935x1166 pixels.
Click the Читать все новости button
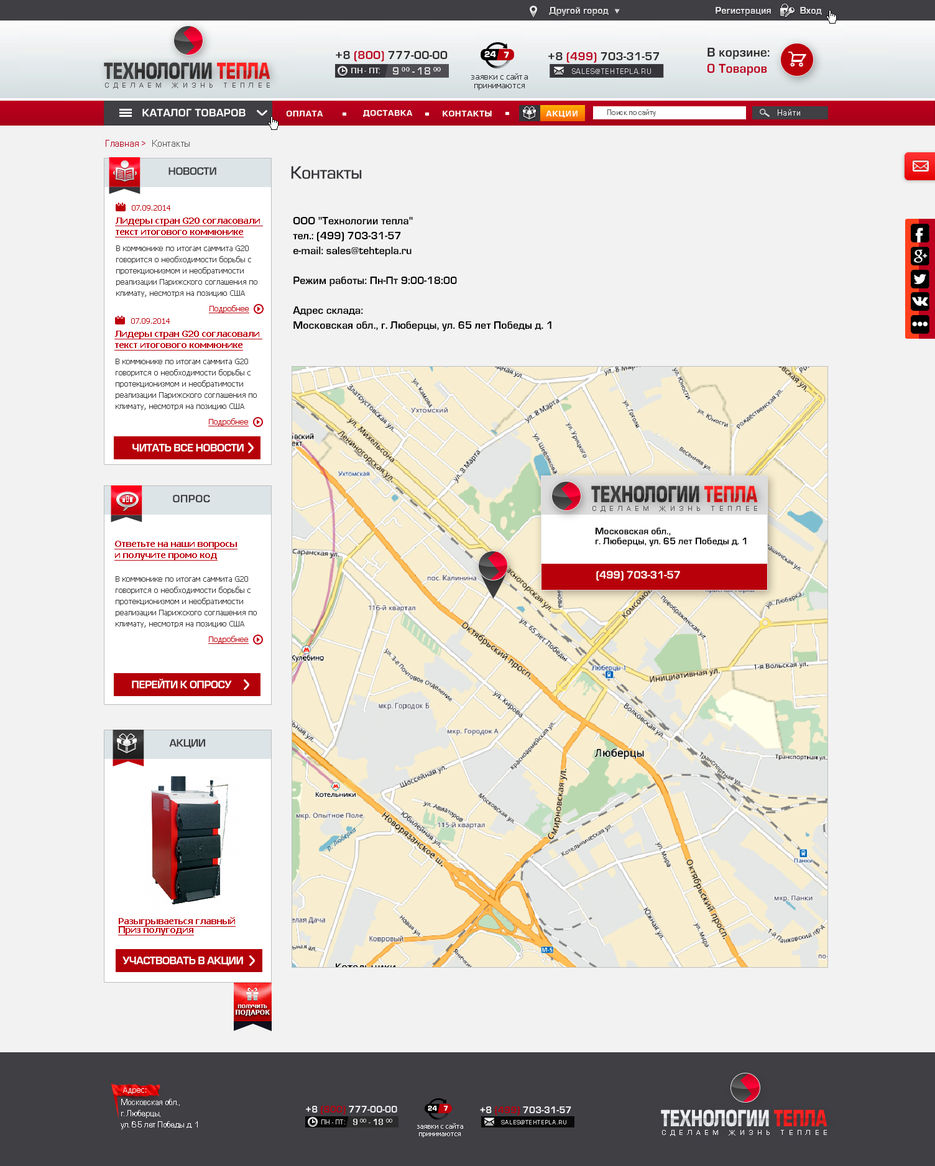coord(187,448)
